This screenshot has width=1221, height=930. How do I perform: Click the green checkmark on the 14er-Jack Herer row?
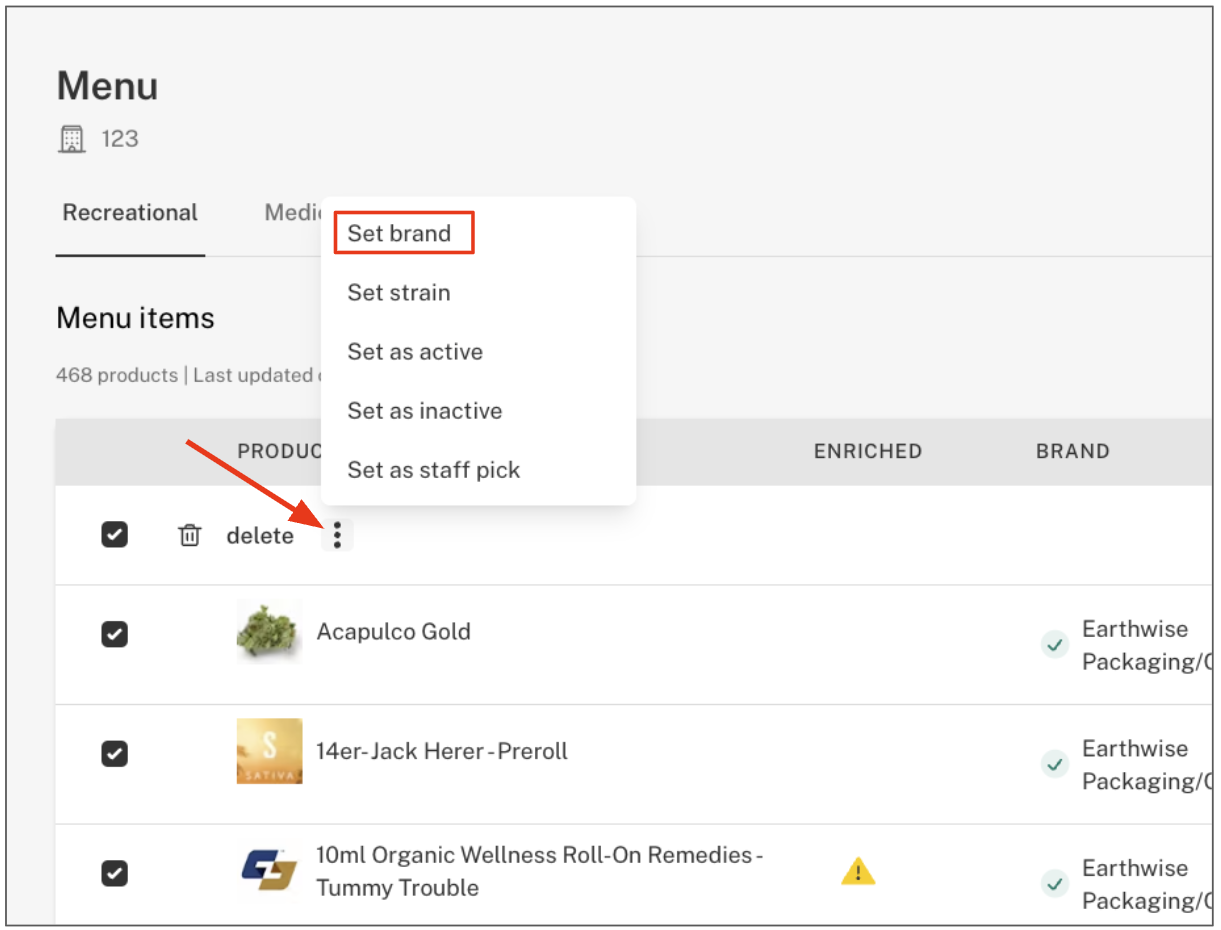pos(1054,765)
